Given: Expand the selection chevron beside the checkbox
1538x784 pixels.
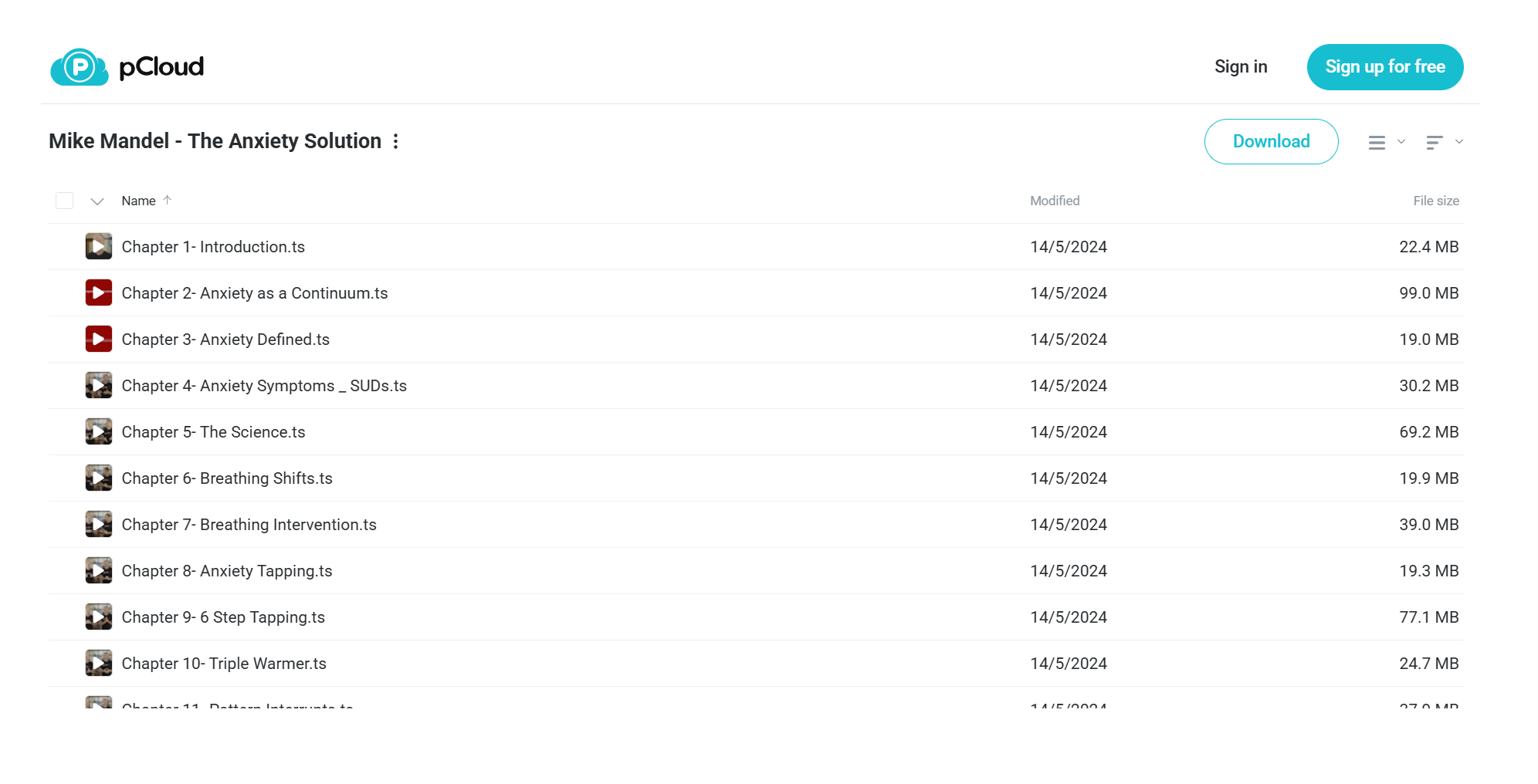Looking at the screenshot, I should pyautogui.click(x=97, y=201).
